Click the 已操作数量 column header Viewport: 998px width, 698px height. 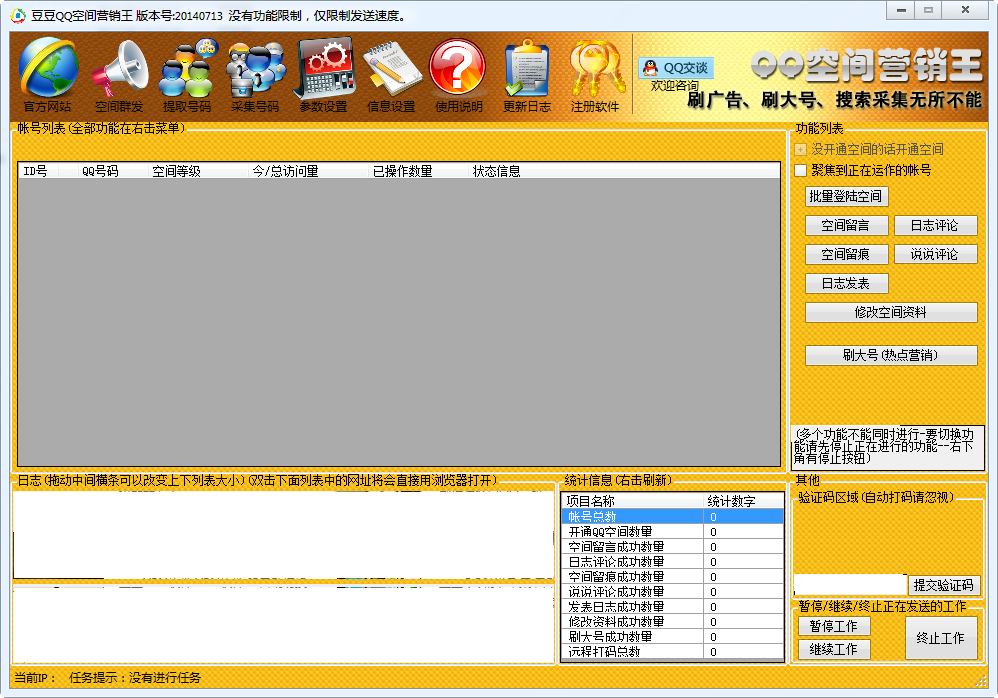tap(418, 171)
